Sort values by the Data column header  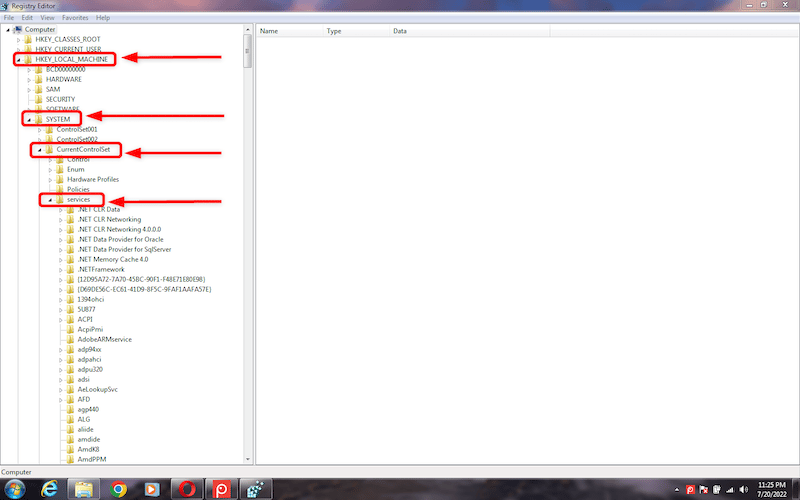point(469,31)
